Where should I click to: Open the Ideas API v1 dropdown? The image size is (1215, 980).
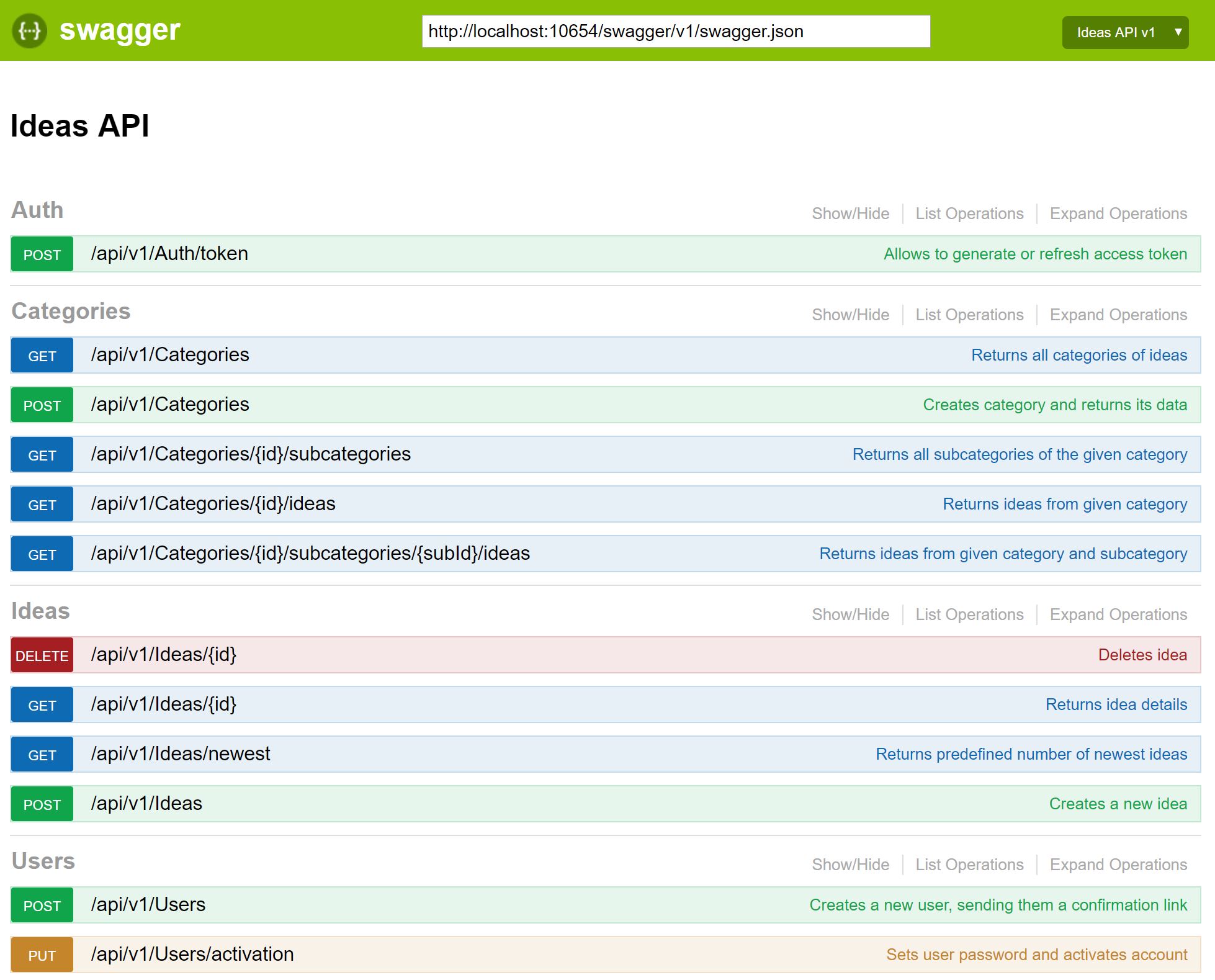tap(1124, 32)
